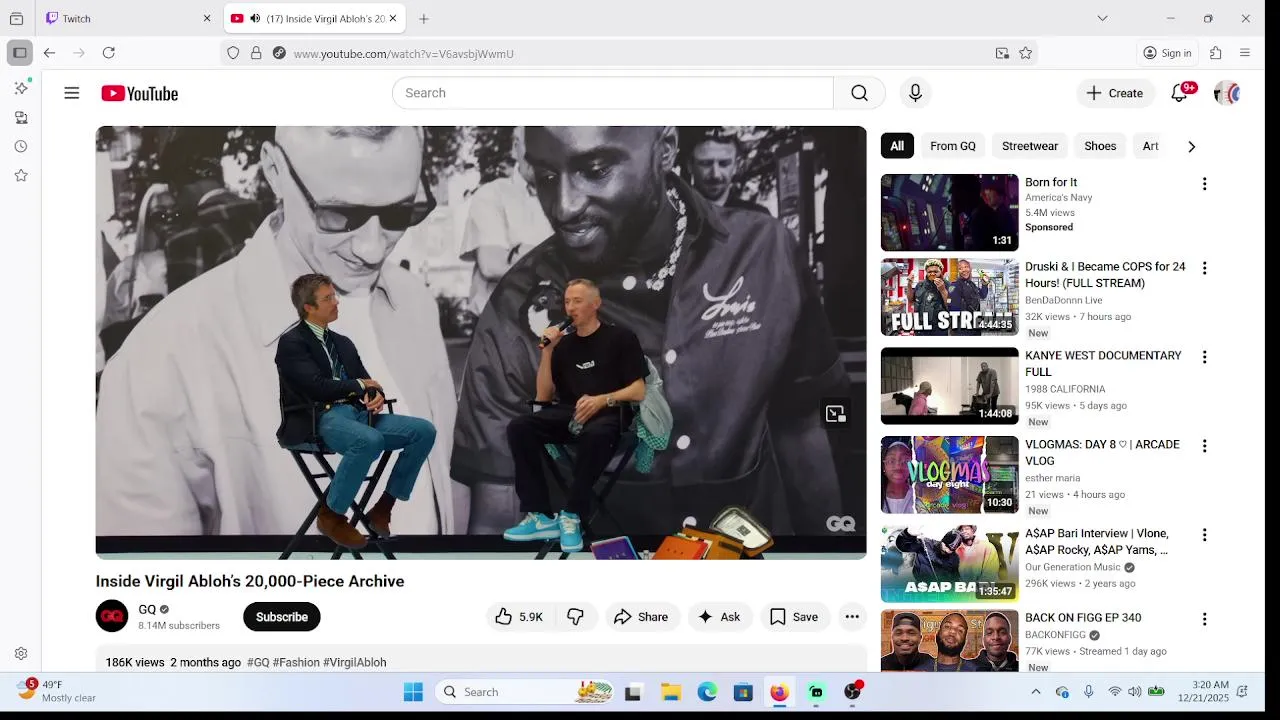Open Microsoft Edge from taskbar
The width and height of the screenshot is (1280, 720).
(707, 692)
